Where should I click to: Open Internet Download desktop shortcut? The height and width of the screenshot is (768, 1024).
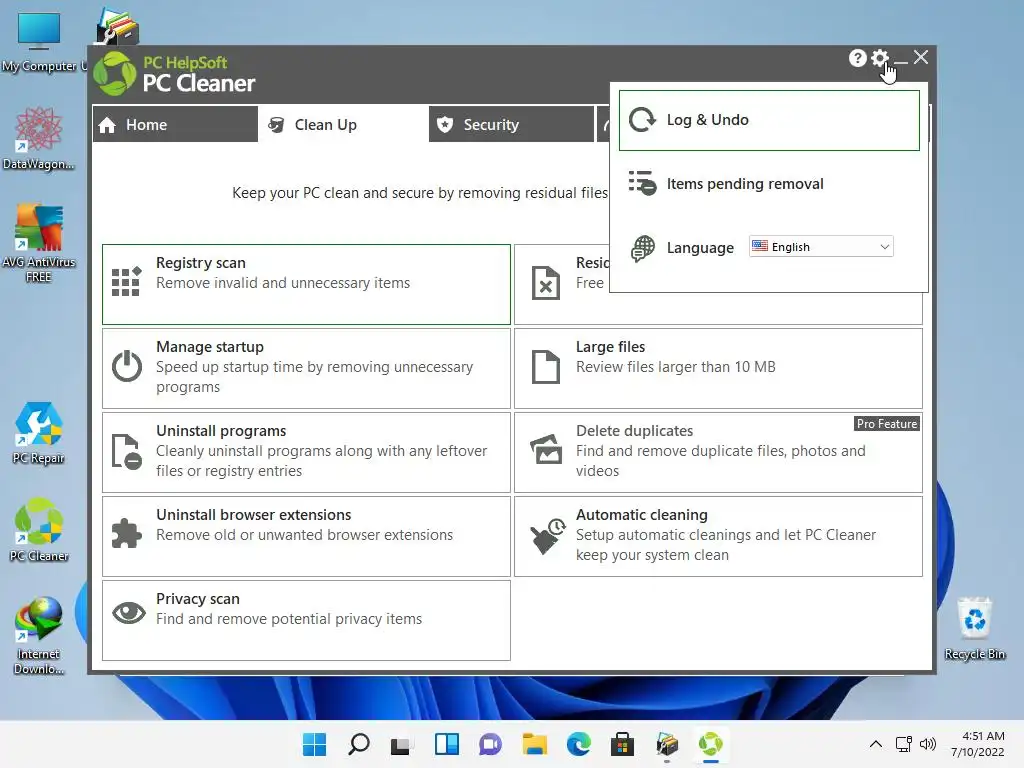point(39,635)
